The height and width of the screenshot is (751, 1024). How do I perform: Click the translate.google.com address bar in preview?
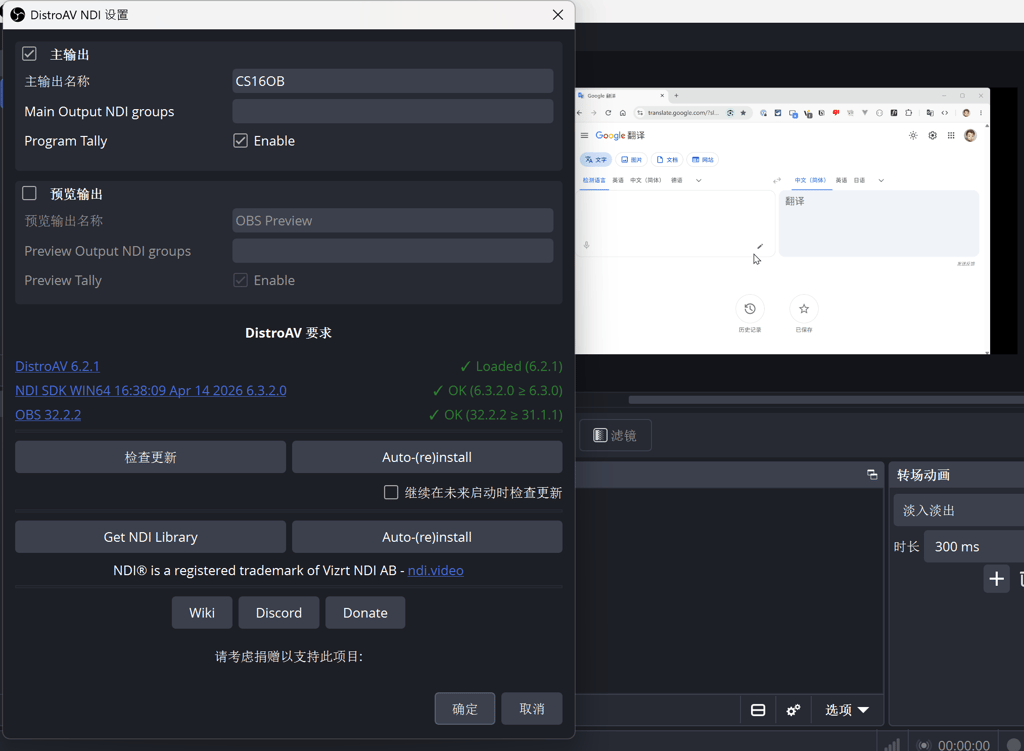(x=684, y=113)
